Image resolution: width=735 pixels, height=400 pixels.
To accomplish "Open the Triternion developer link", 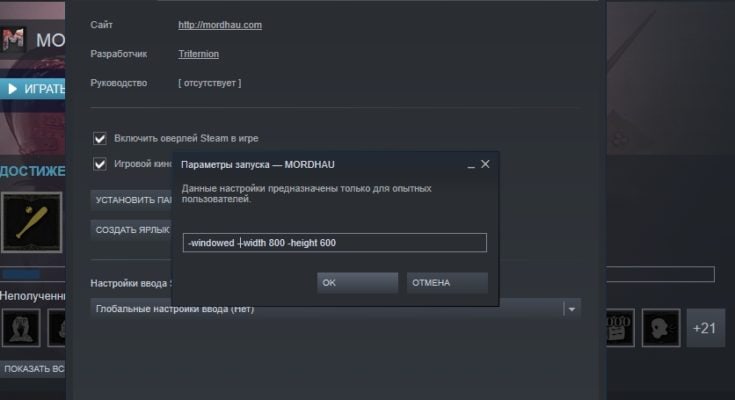I will coord(198,54).
